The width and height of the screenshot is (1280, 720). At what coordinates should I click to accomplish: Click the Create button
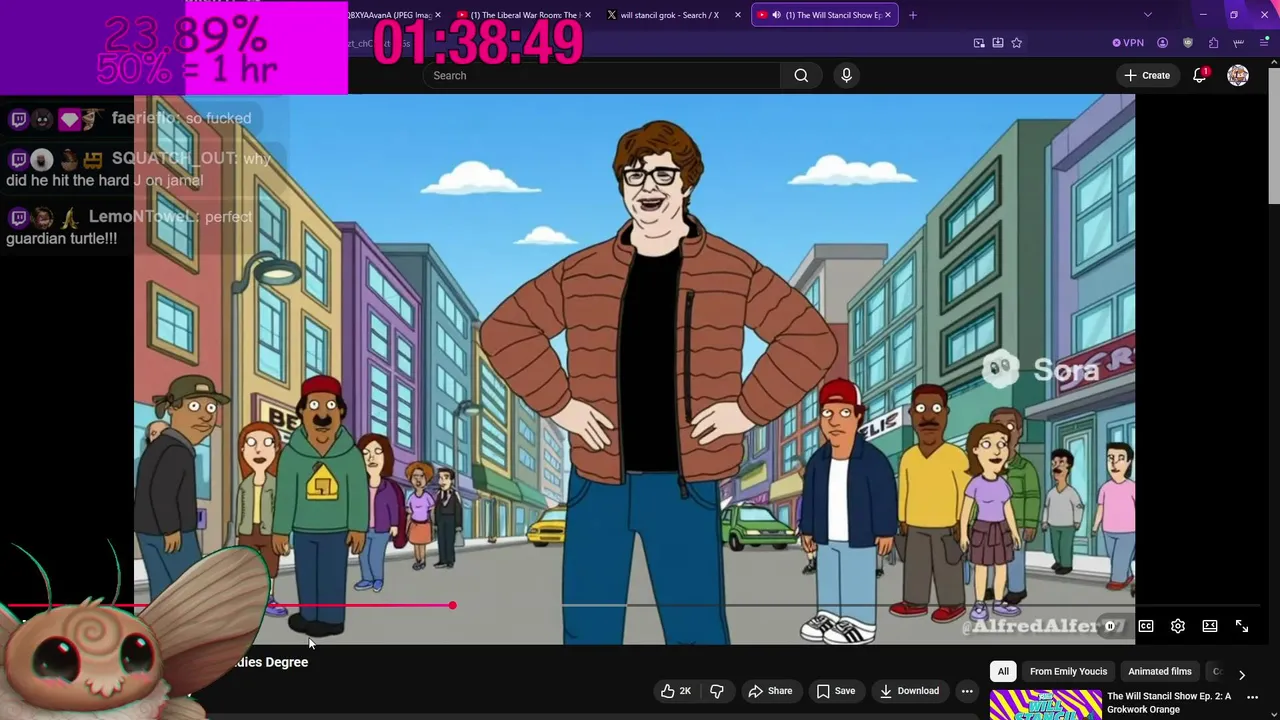pyautogui.click(x=1146, y=75)
